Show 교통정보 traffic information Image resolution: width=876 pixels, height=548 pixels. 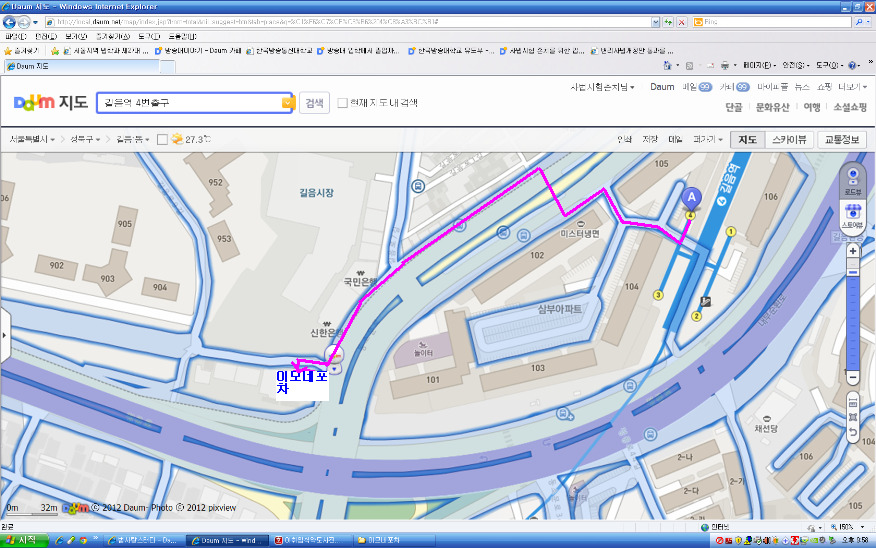pos(841,140)
